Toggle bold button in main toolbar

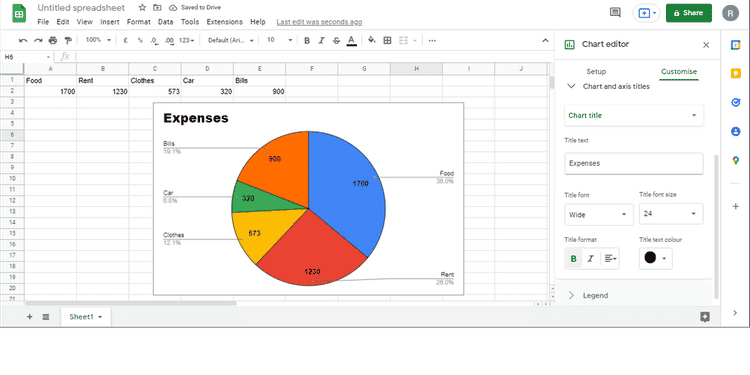(307, 41)
